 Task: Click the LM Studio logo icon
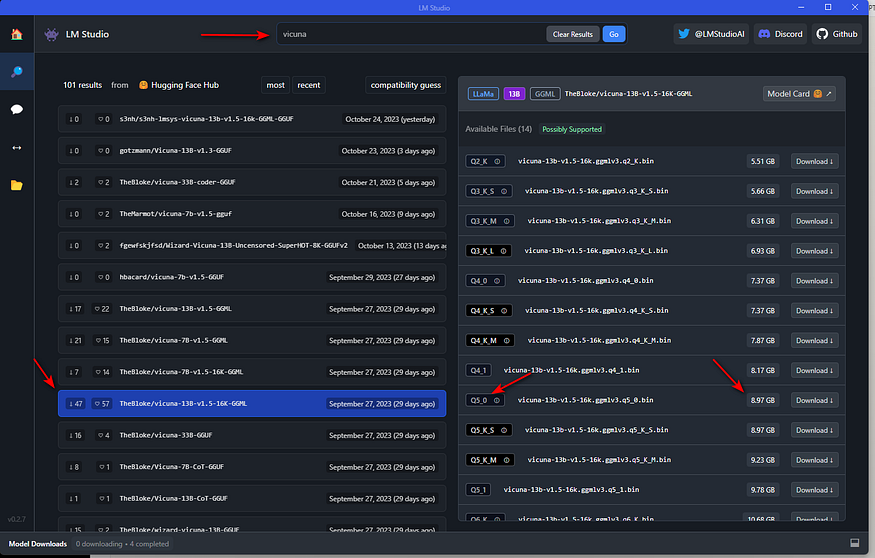coord(51,34)
